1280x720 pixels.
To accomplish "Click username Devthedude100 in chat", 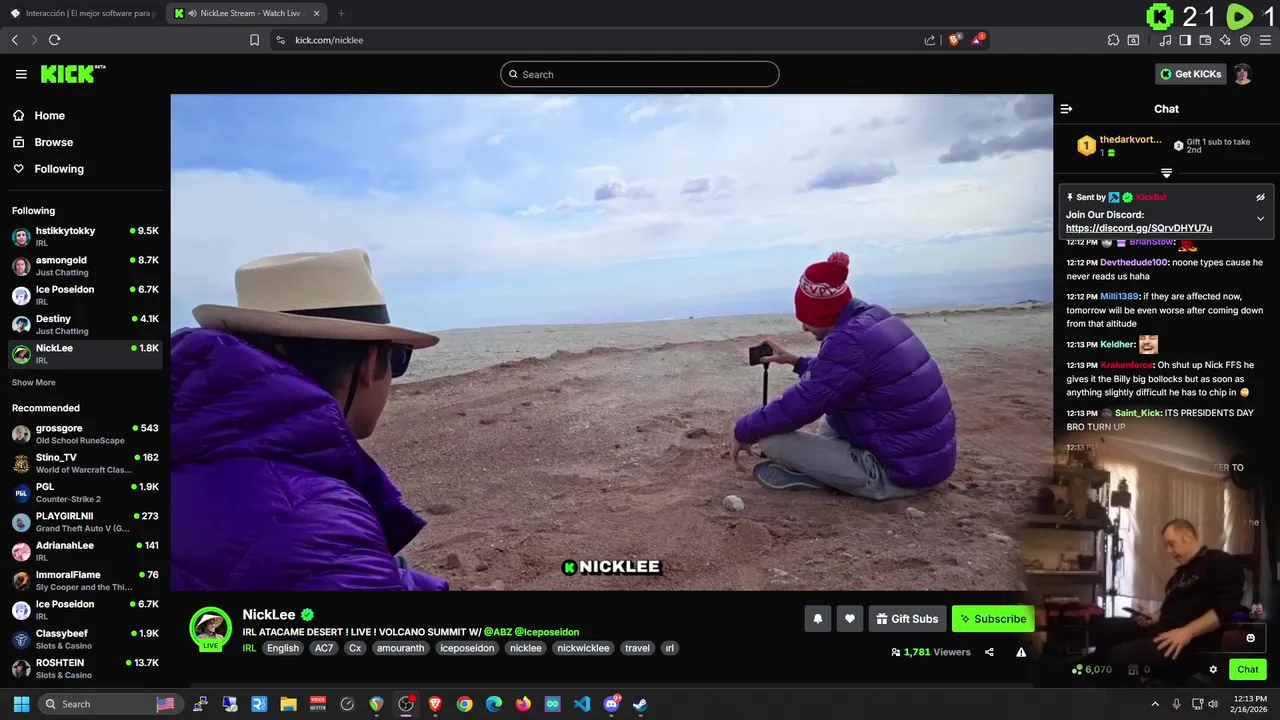I will pyautogui.click(x=1134, y=262).
